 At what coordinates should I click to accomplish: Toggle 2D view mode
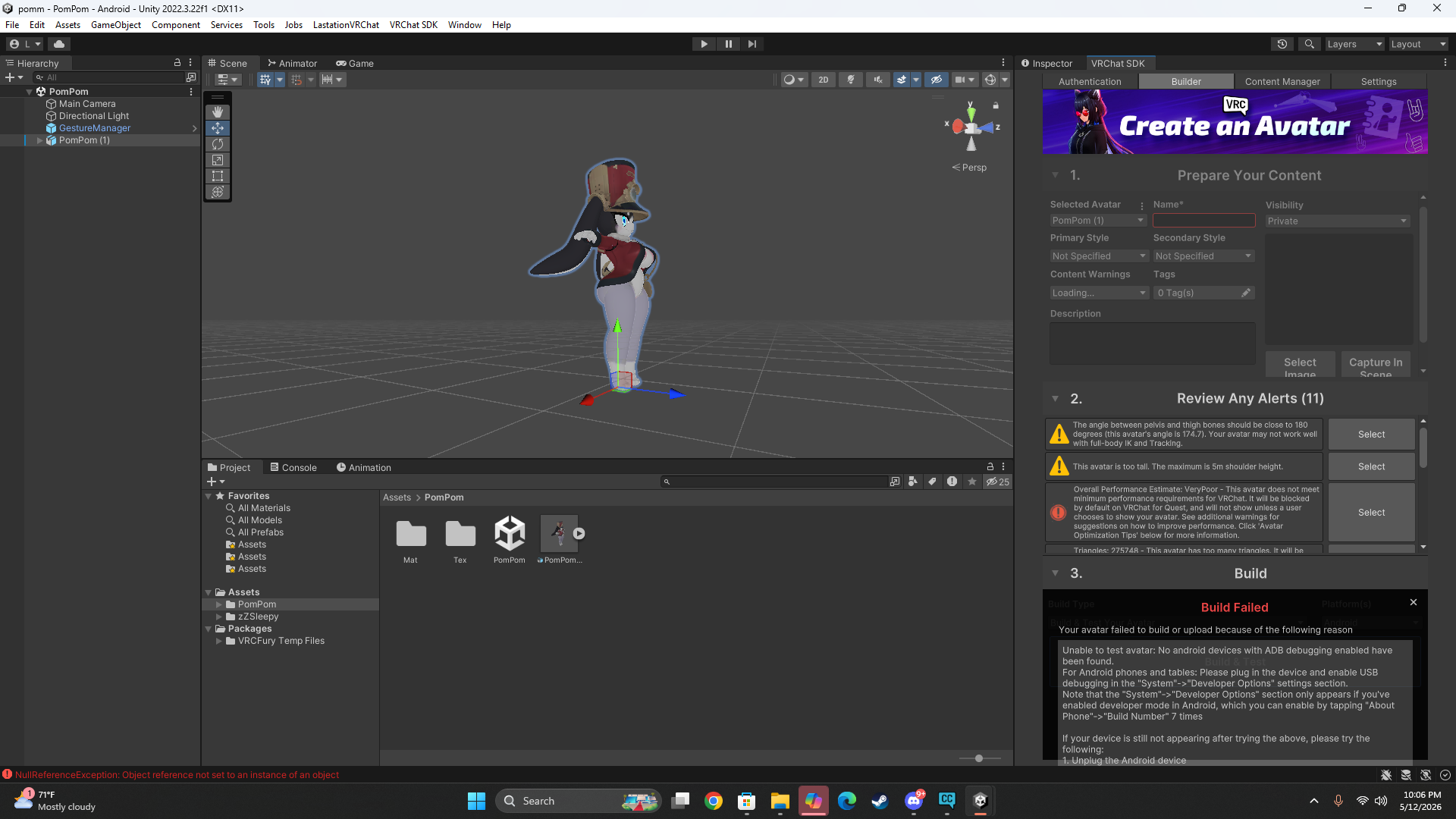(x=824, y=80)
